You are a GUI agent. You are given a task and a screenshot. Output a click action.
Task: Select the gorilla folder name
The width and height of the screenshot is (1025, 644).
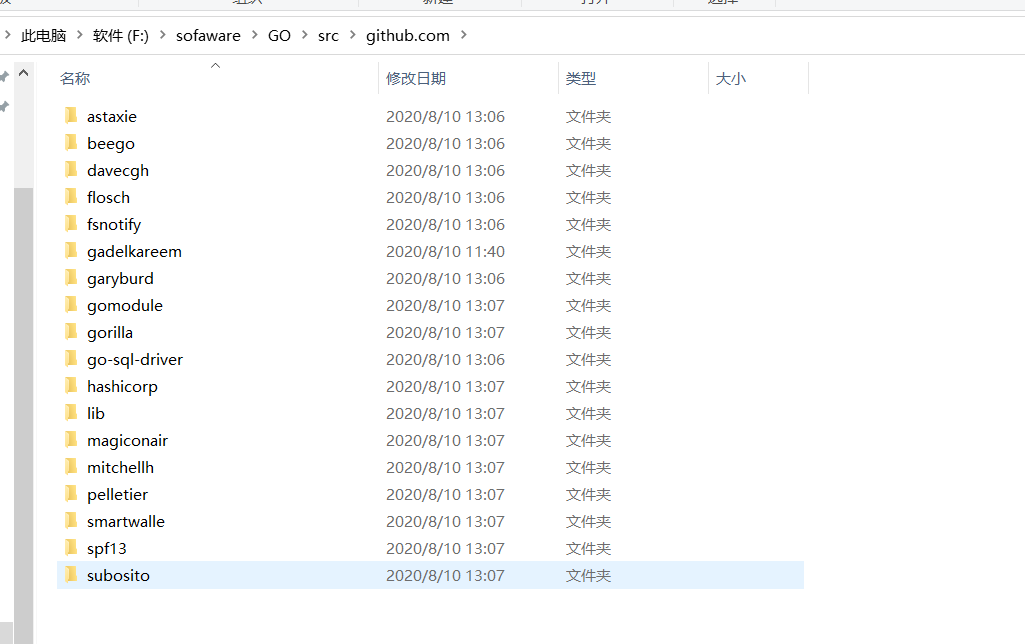coord(110,333)
